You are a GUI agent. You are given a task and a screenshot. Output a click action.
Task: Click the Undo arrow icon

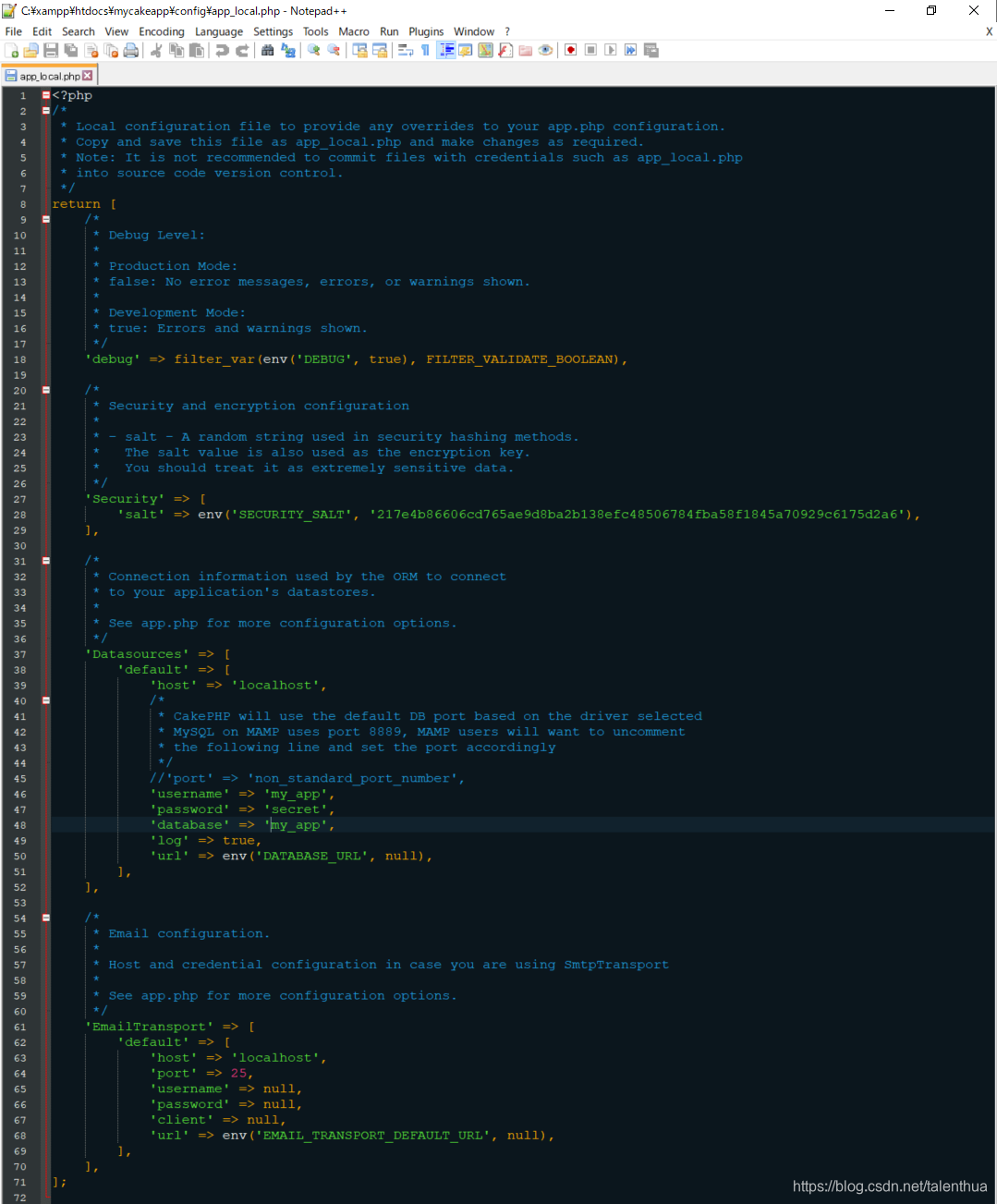click(x=222, y=50)
